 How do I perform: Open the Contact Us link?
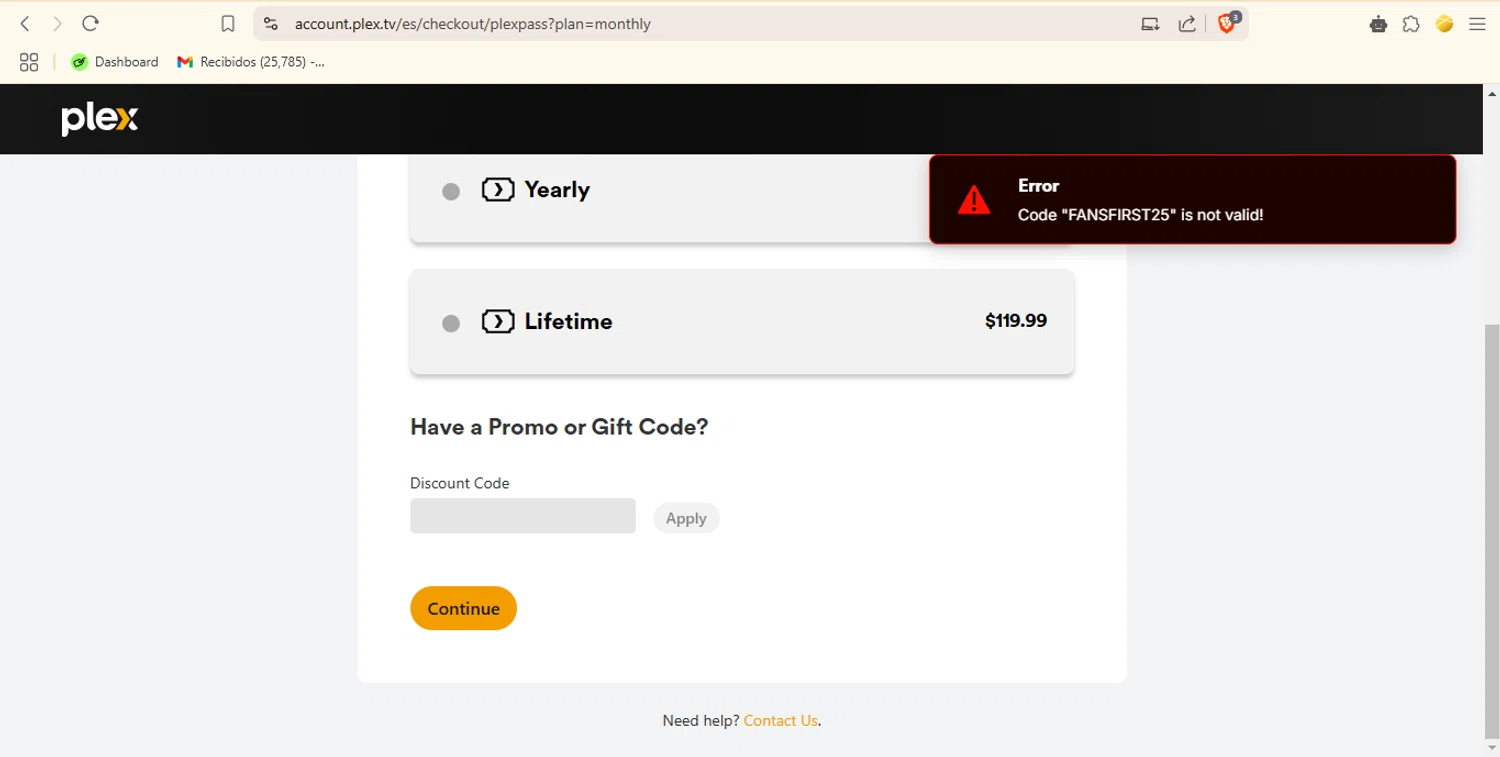point(781,720)
